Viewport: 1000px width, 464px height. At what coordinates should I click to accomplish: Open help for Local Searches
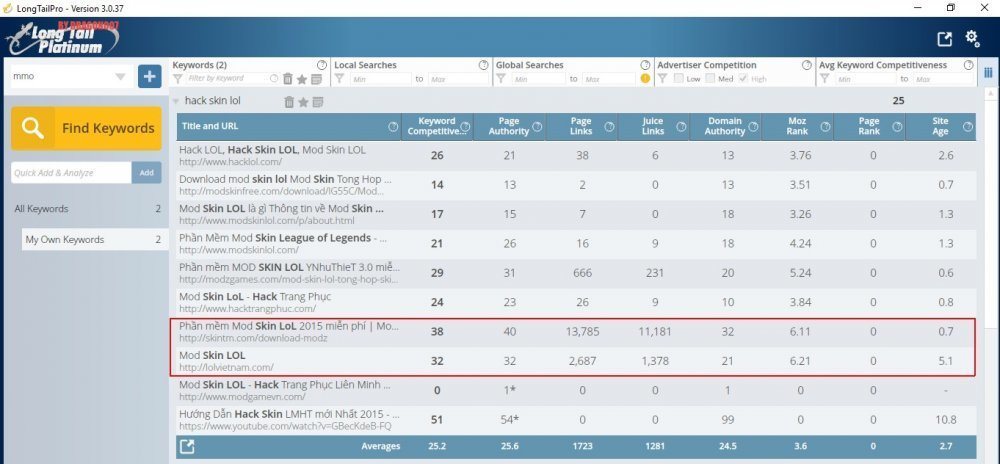coord(483,65)
